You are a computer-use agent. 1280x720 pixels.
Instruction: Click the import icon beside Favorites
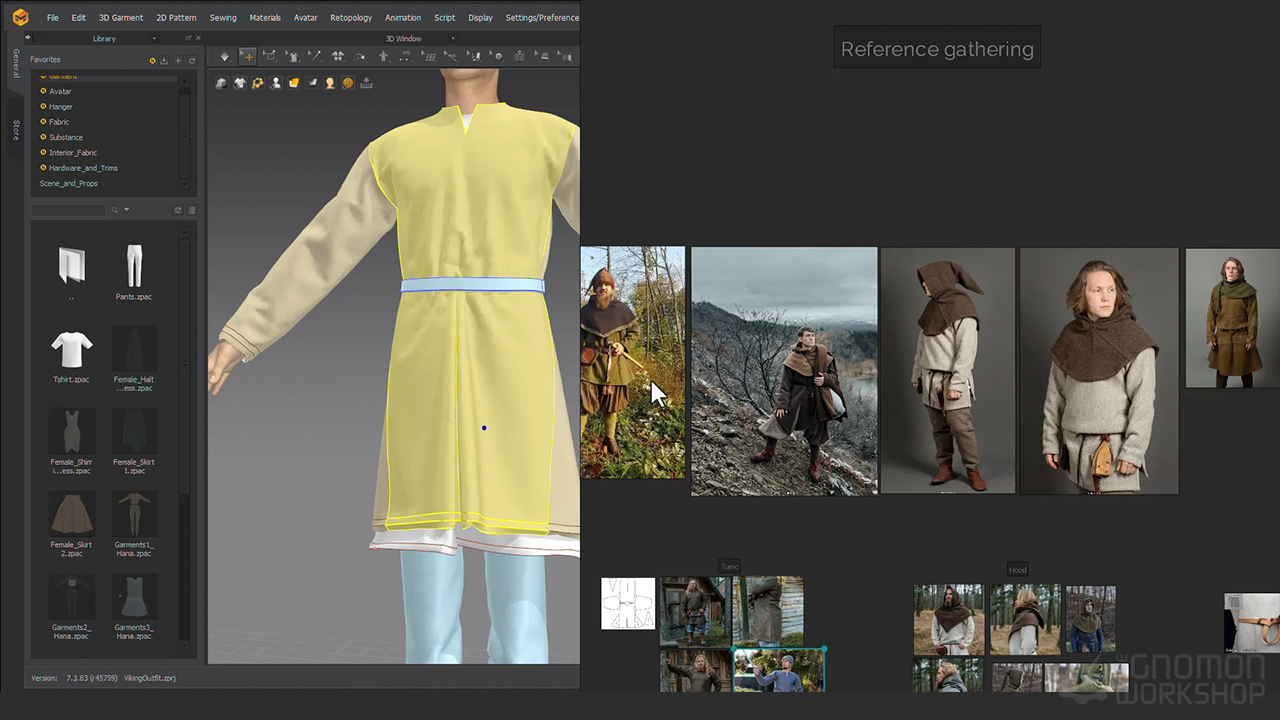(x=164, y=60)
